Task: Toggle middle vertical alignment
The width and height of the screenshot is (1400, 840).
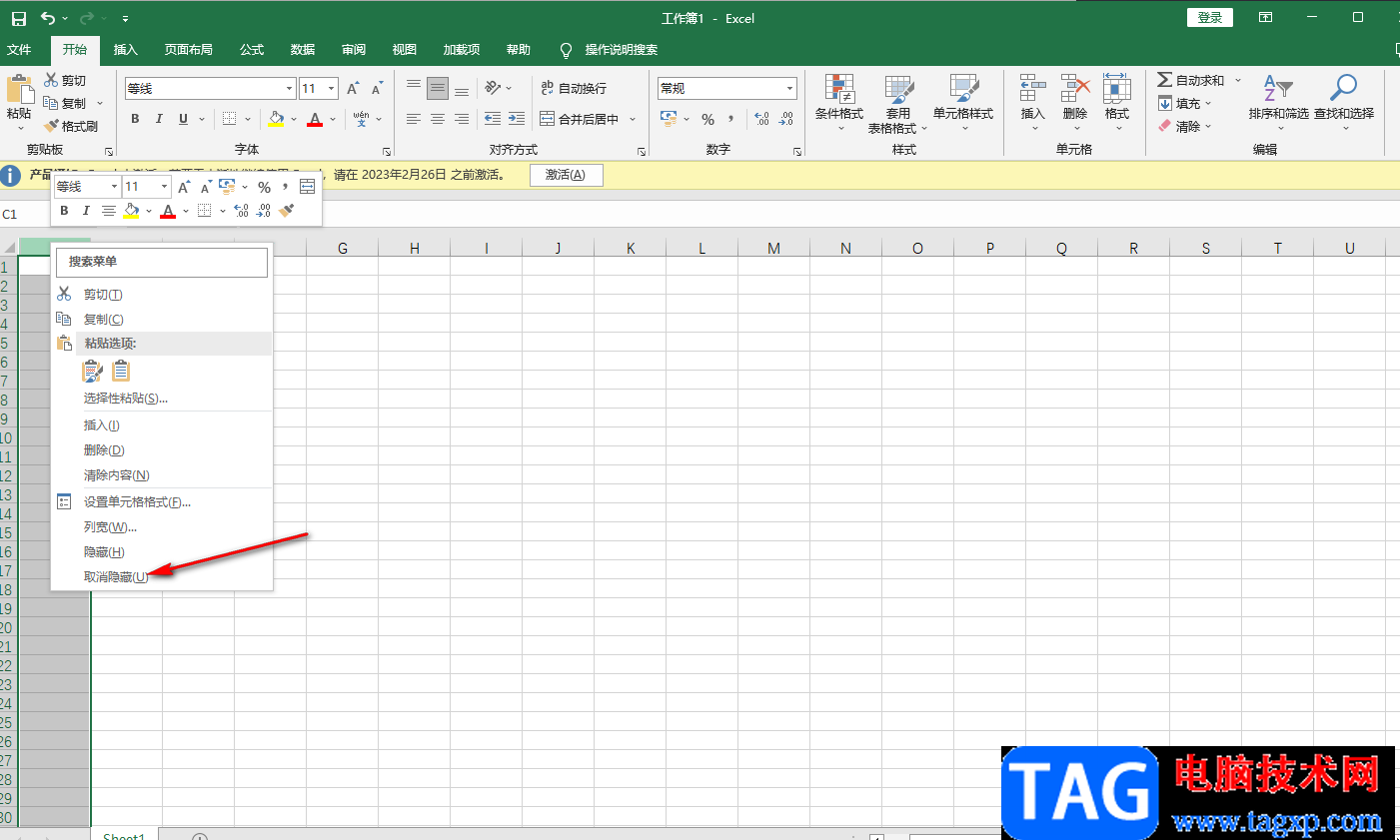Action: pyautogui.click(x=438, y=89)
